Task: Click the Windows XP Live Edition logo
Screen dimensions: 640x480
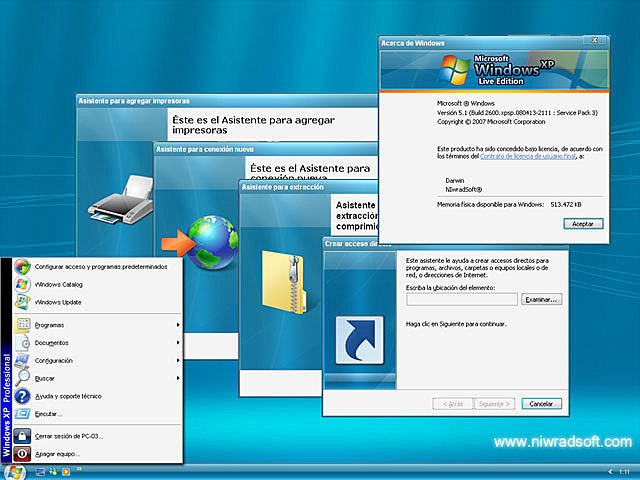Action: coord(498,70)
